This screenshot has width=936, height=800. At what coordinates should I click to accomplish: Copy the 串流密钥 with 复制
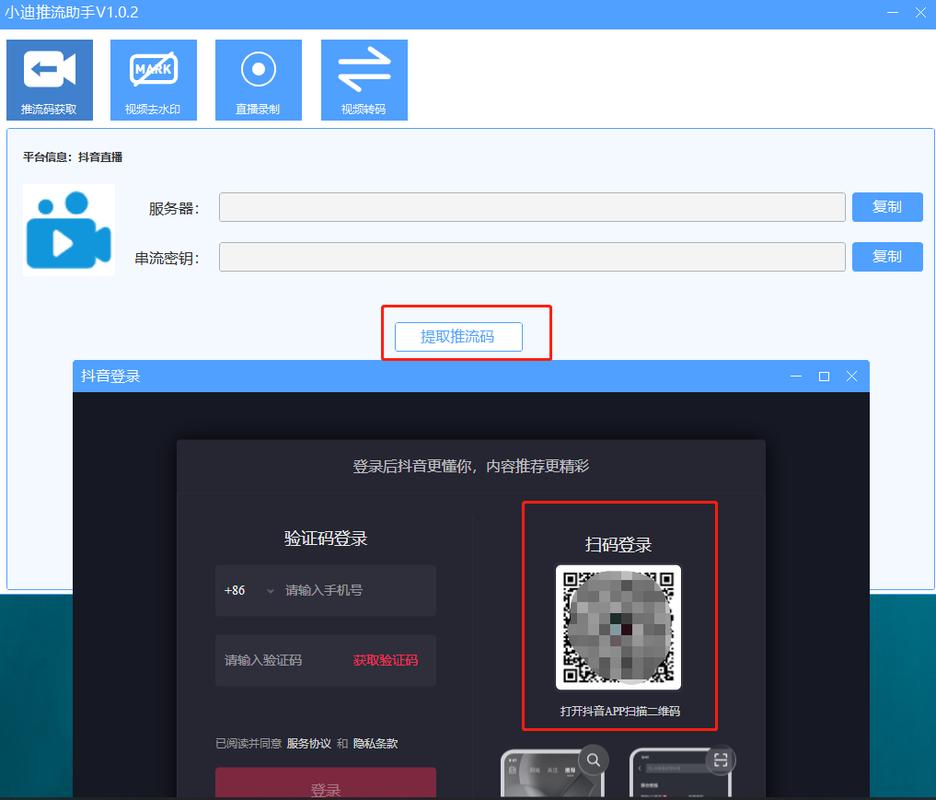(887, 257)
